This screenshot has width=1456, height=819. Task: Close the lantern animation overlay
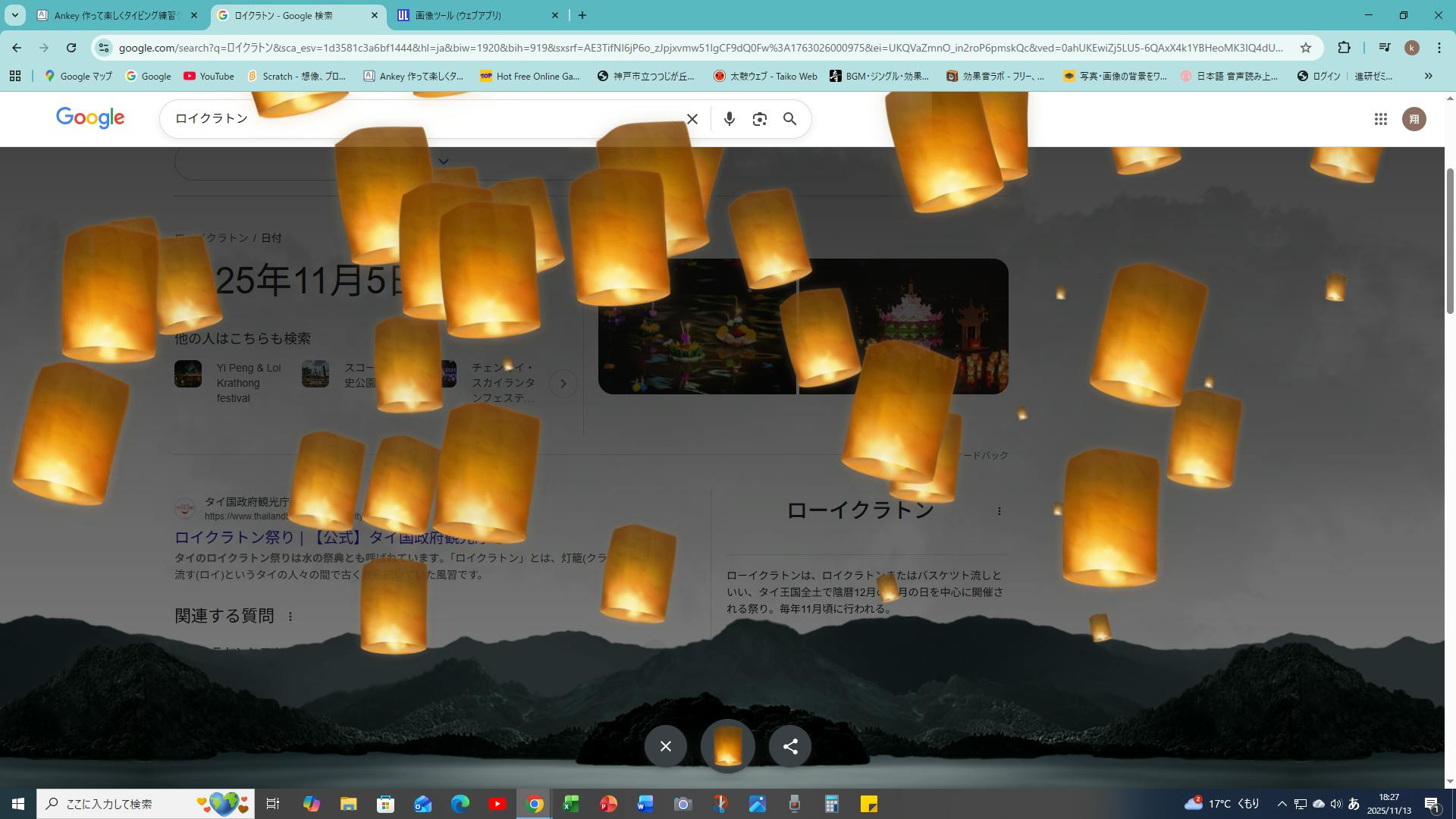click(665, 746)
